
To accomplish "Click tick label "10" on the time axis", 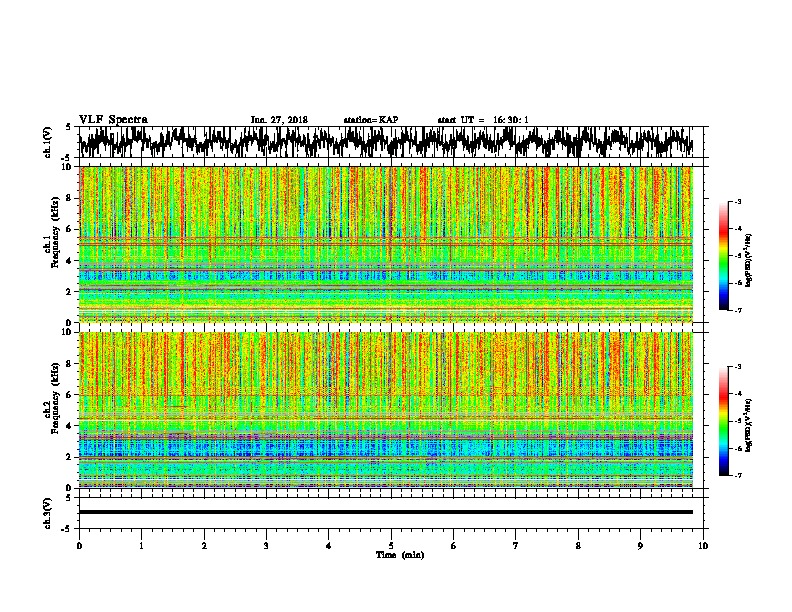I will (x=703, y=546).
